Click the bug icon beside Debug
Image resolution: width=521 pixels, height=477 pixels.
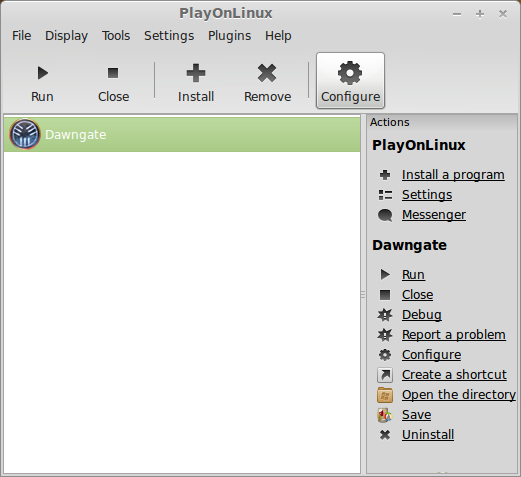point(385,315)
